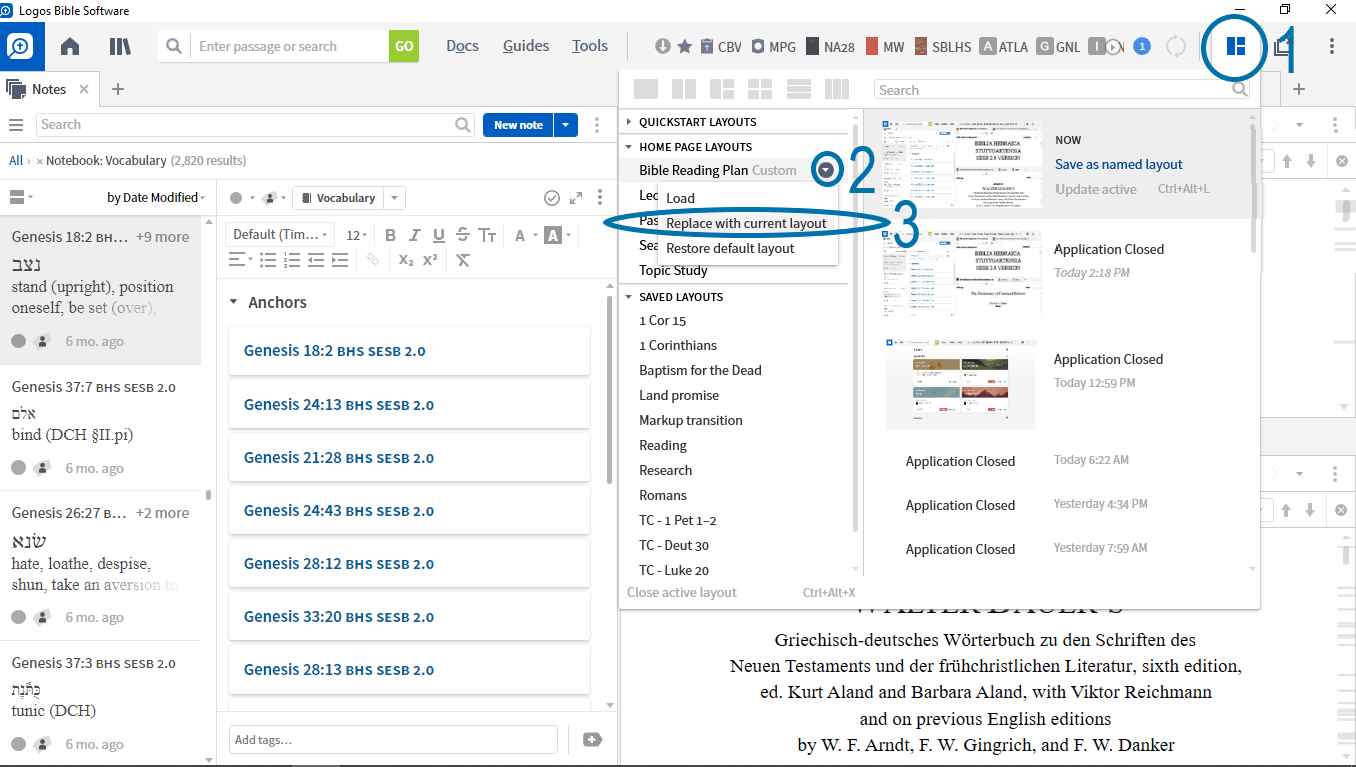Screen dimensions: 1356x767
Task: Collapse the Saved Layouts section
Action: point(630,297)
